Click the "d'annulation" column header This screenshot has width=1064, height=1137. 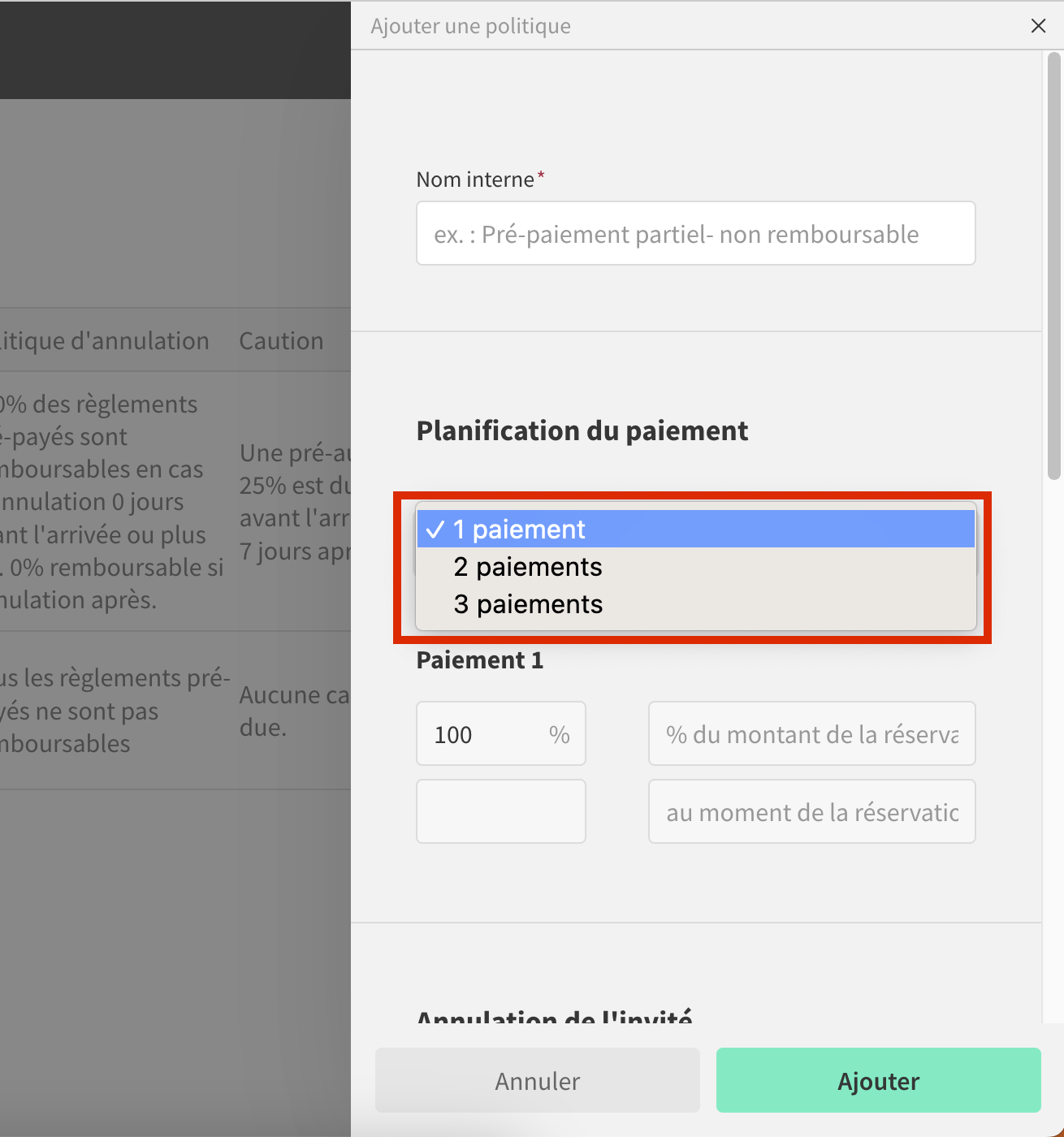[x=106, y=341]
